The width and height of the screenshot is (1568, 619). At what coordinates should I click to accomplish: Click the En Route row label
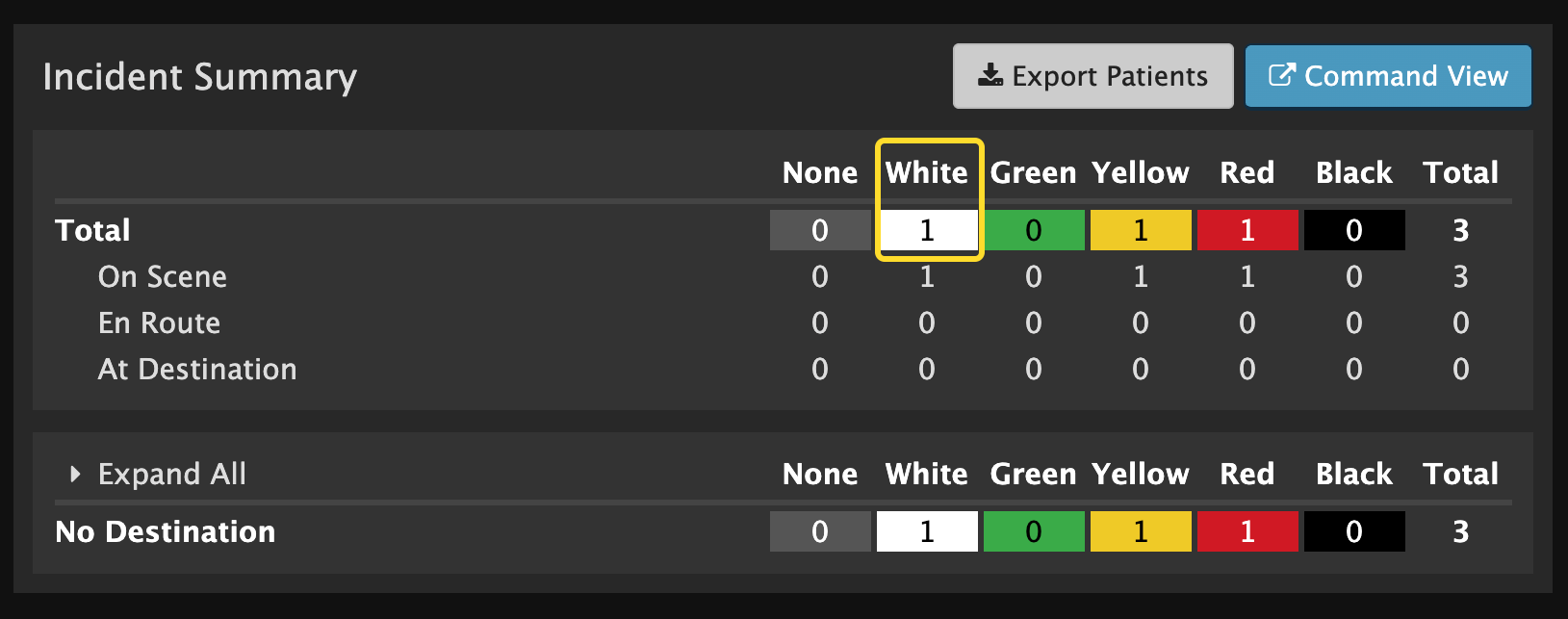pyautogui.click(x=158, y=322)
